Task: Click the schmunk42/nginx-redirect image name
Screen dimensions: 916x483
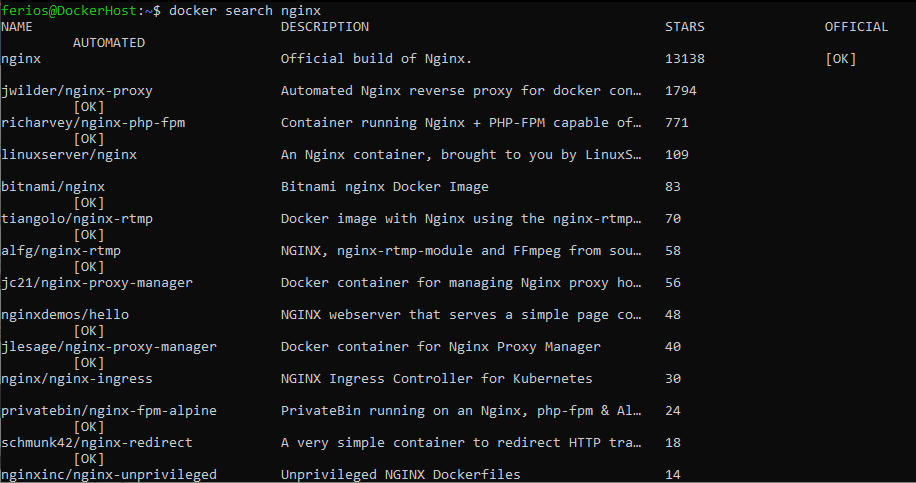Action: tap(97, 443)
